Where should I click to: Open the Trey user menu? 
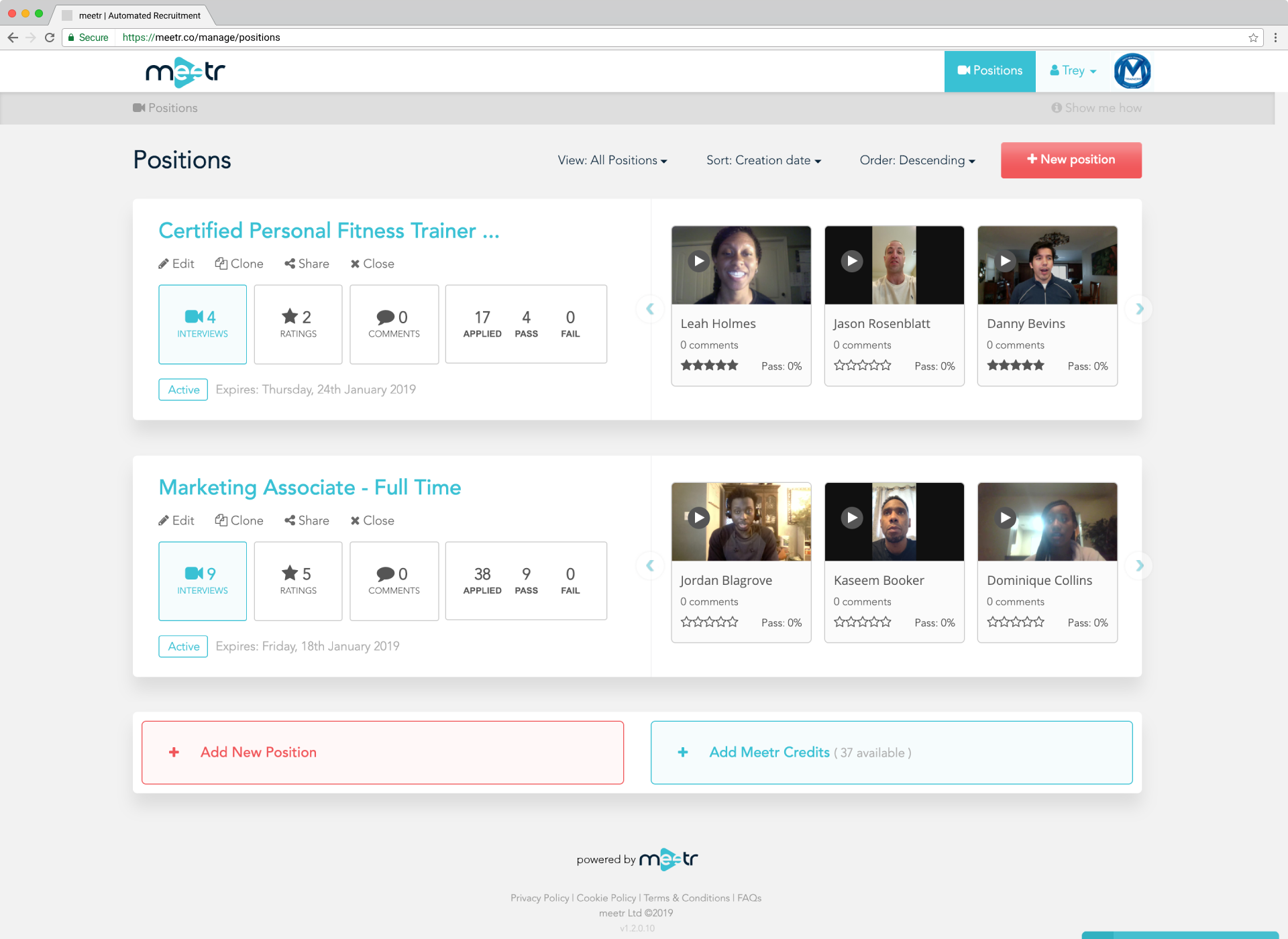[1073, 71]
